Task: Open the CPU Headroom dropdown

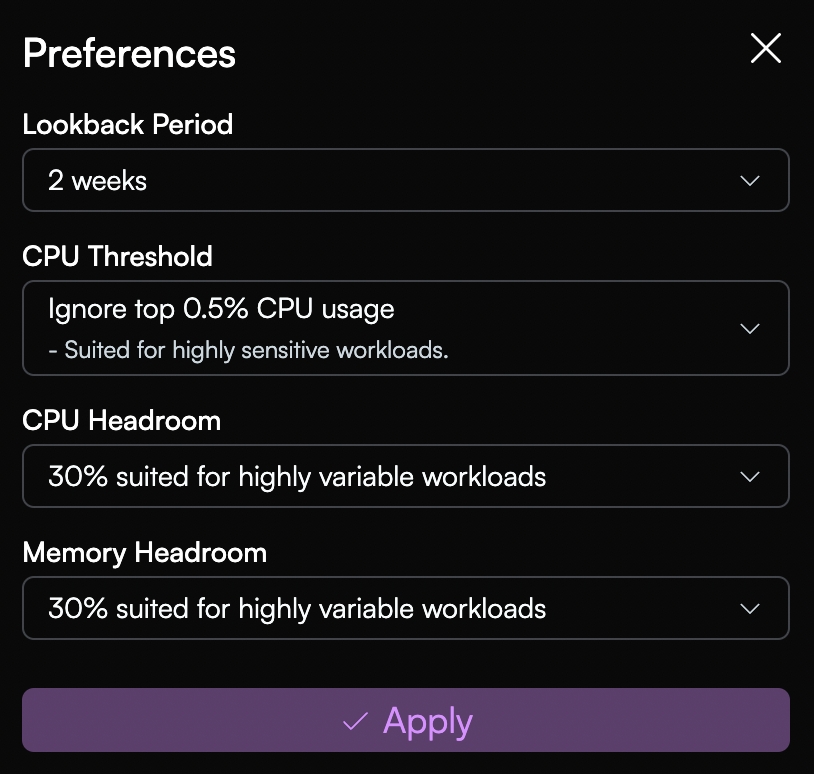Action: (x=405, y=477)
